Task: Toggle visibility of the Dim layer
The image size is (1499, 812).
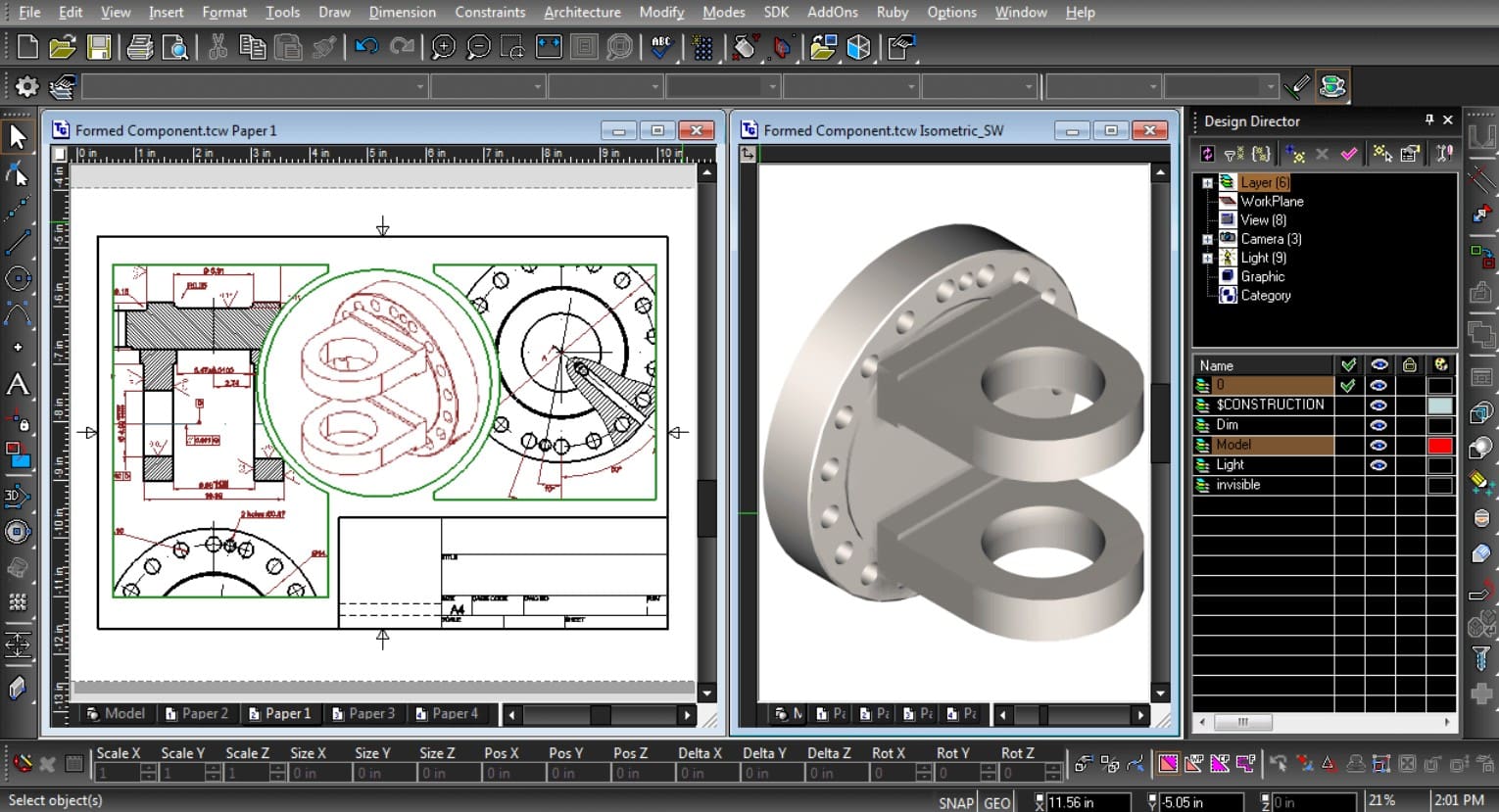Action: 1378,425
